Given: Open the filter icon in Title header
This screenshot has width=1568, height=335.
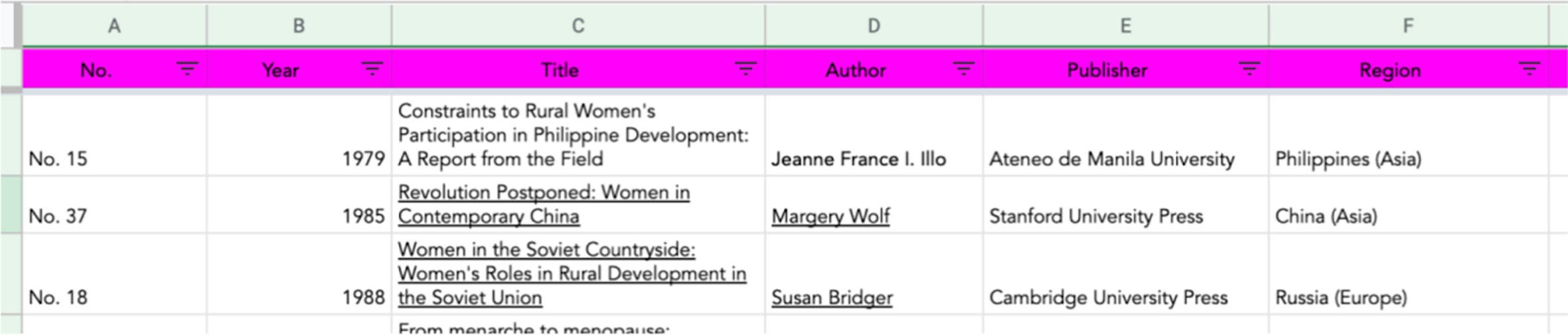Looking at the screenshot, I should coord(745,69).
